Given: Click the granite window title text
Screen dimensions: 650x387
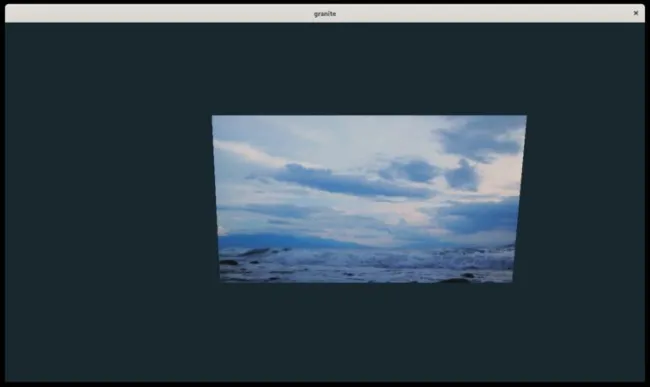Looking at the screenshot, I should tap(325, 14).
